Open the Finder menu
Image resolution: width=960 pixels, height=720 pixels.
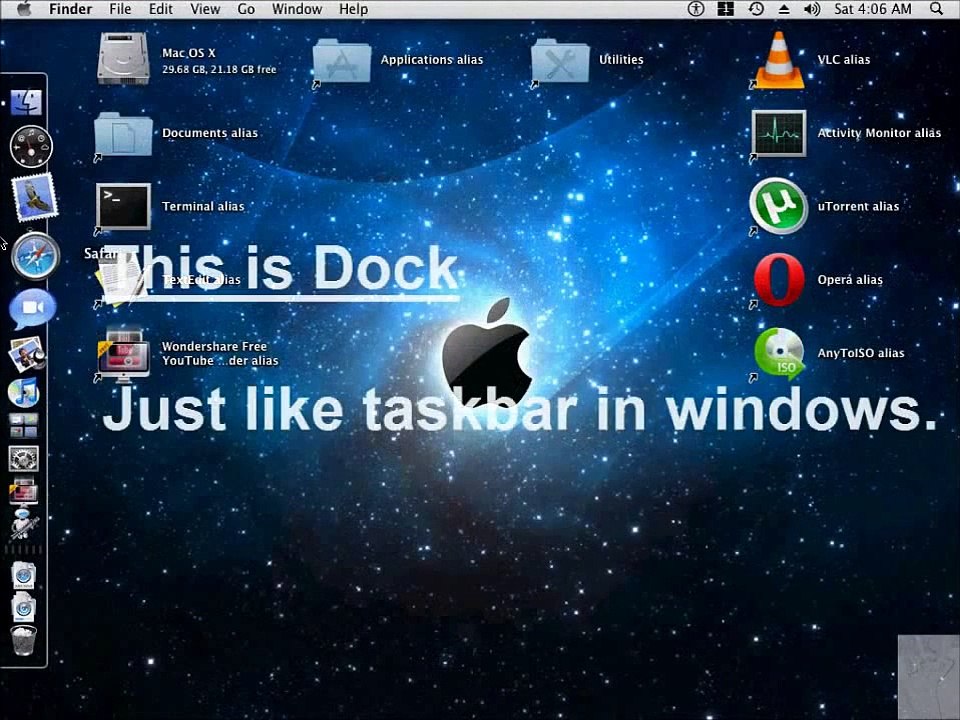[x=70, y=9]
